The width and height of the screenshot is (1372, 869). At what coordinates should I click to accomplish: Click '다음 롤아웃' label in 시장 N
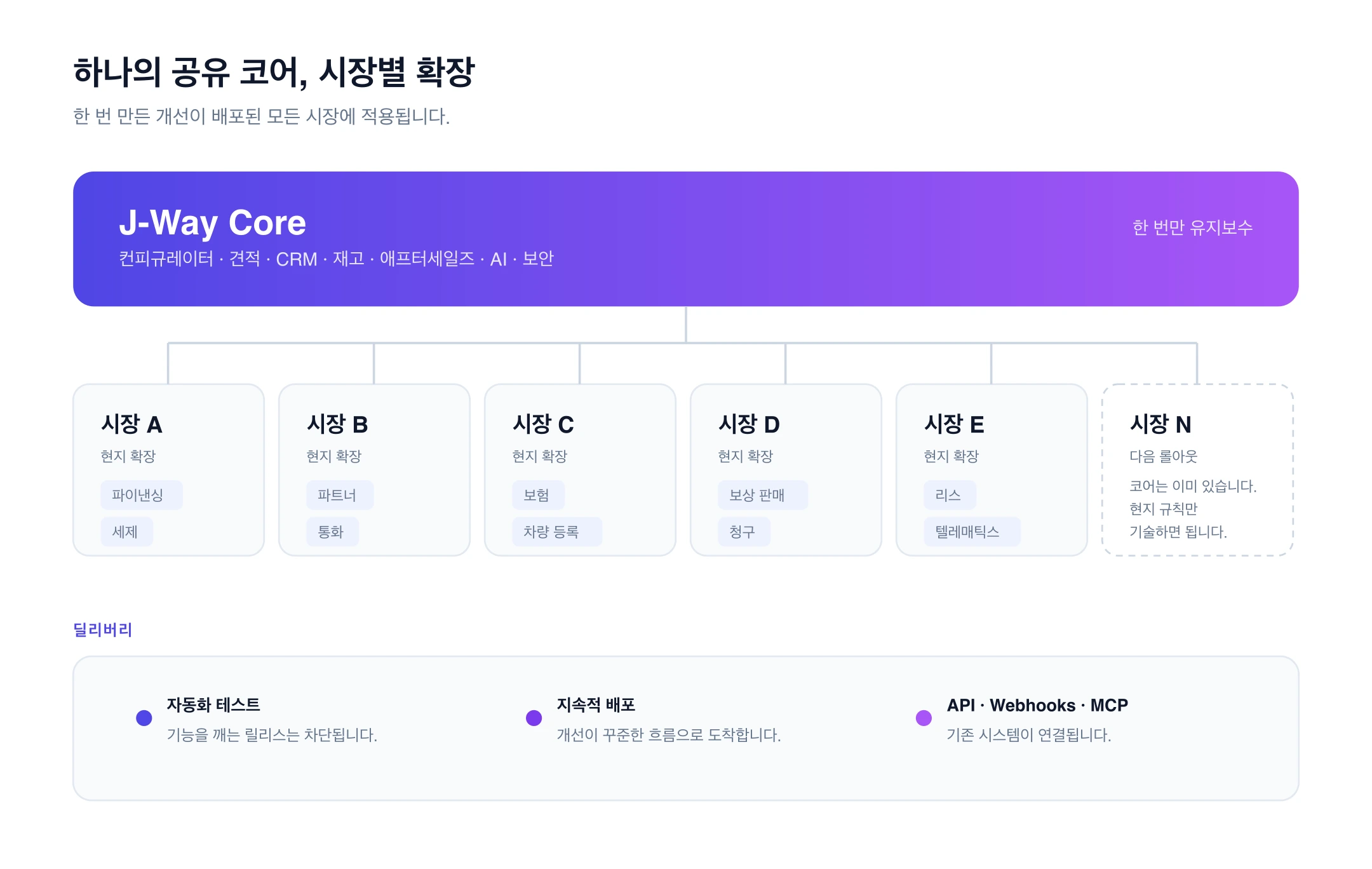[1164, 456]
